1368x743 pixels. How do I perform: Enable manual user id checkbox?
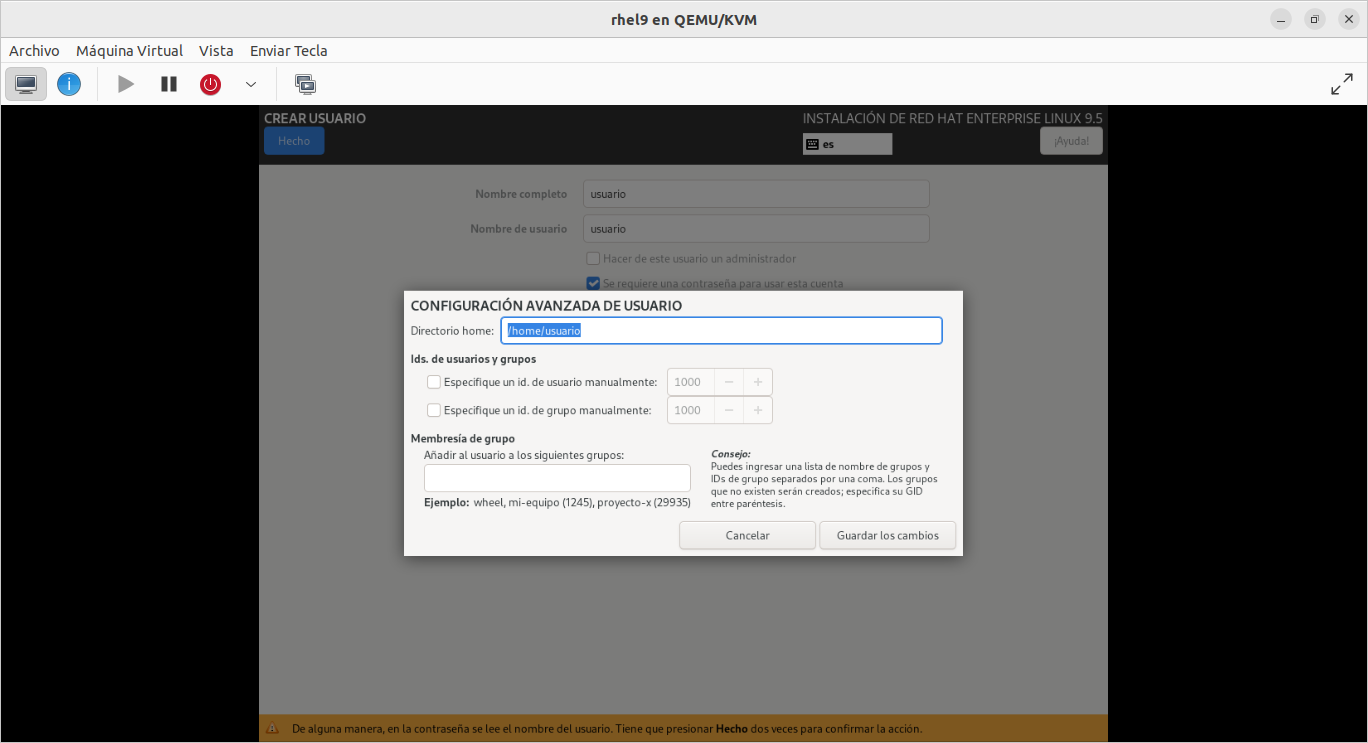[434, 382]
